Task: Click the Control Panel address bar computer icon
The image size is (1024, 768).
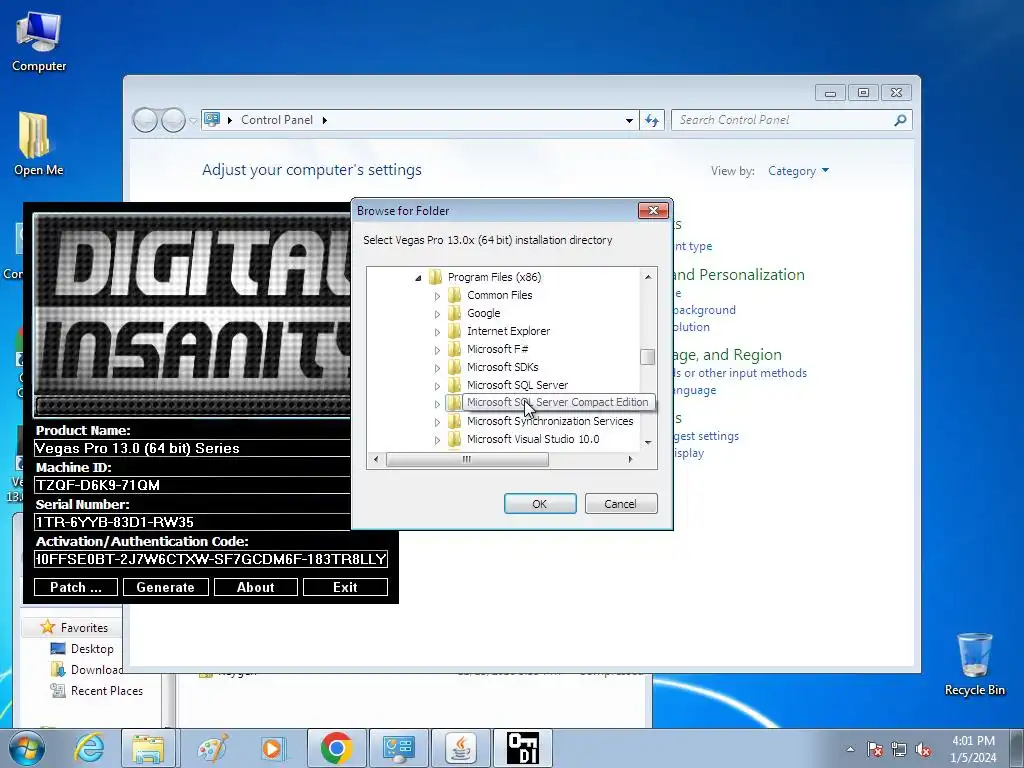Action: (x=212, y=120)
